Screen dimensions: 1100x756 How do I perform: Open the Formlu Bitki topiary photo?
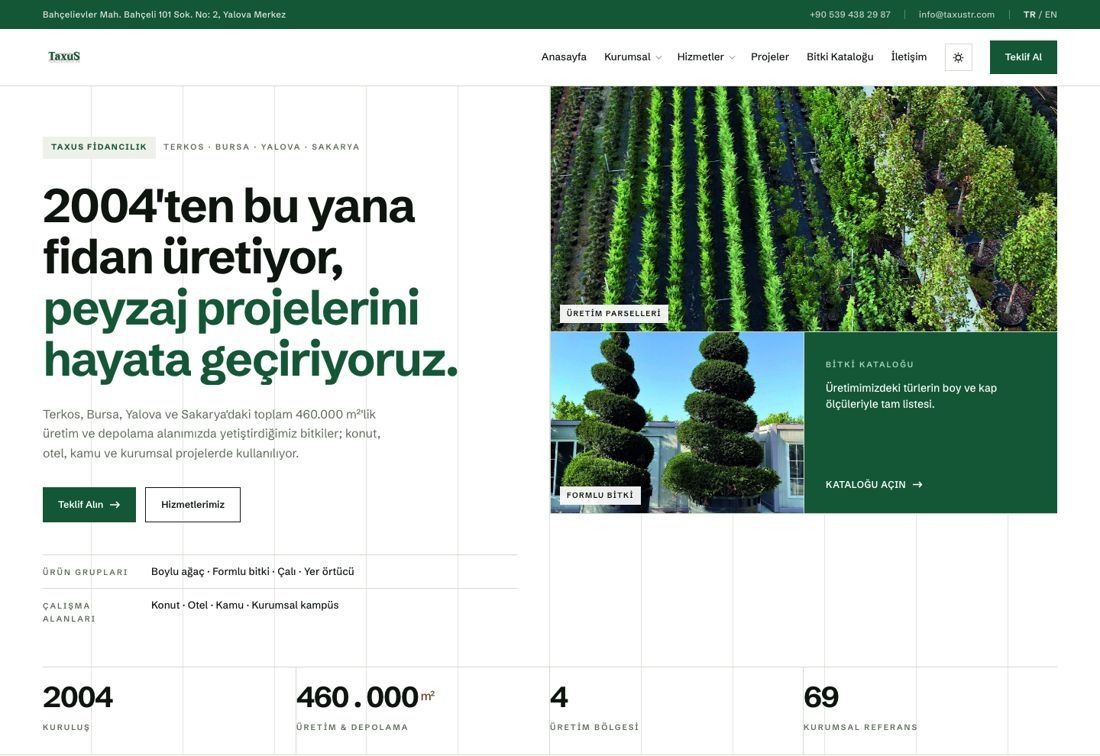pos(677,422)
